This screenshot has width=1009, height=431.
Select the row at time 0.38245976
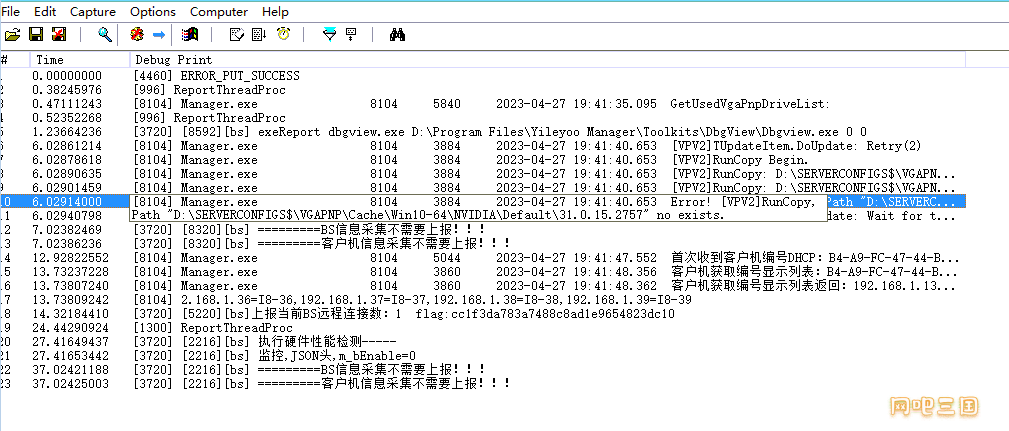coord(483,90)
